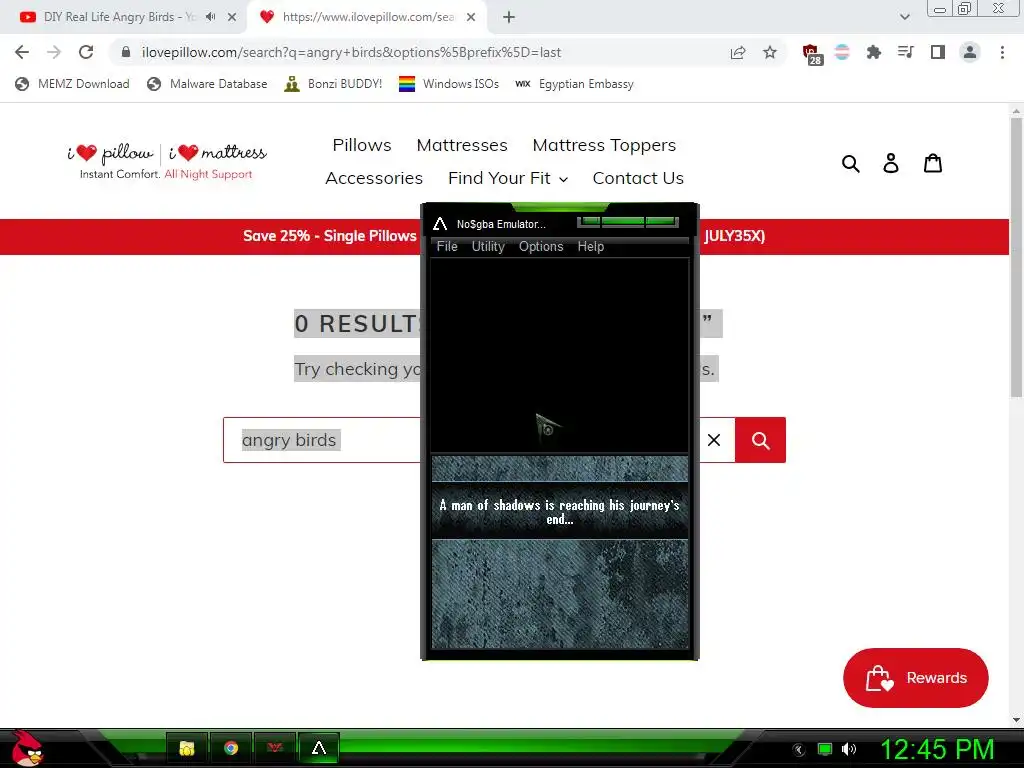The width and height of the screenshot is (1024, 768).
Task: Click the browser forward arrow
Action: point(54,52)
